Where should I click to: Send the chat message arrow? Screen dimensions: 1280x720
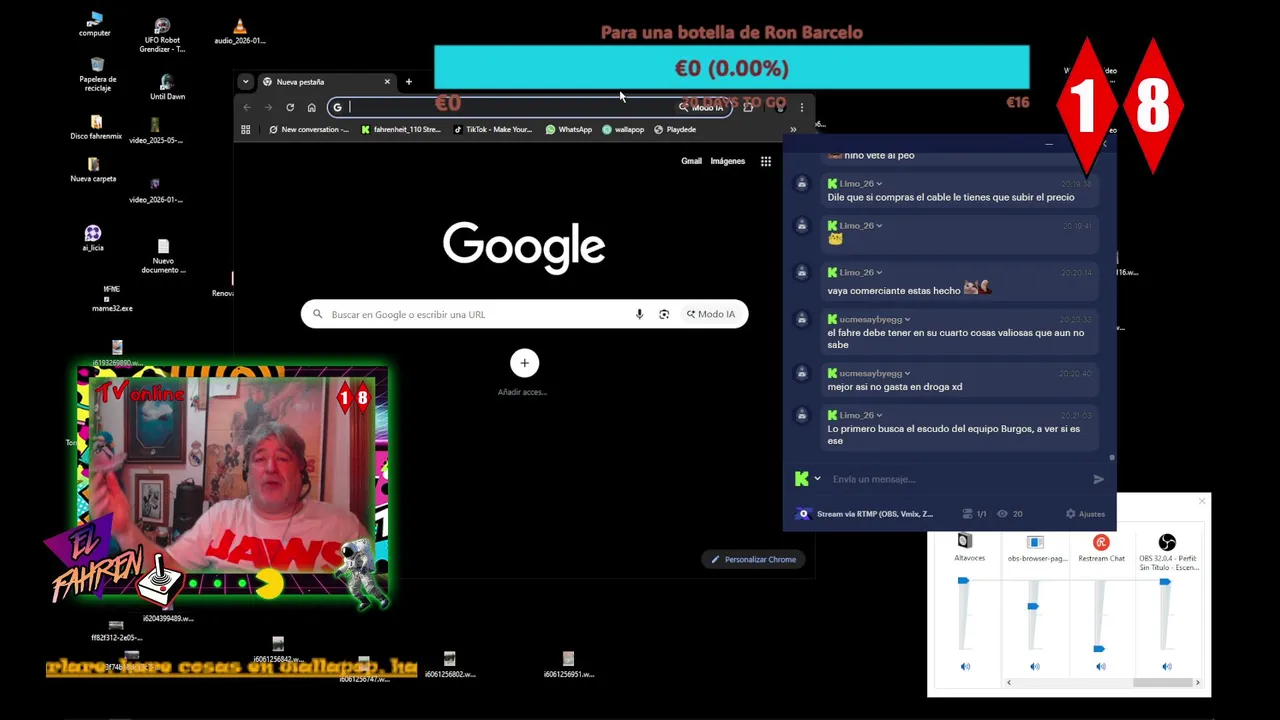click(x=1098, y=479)
